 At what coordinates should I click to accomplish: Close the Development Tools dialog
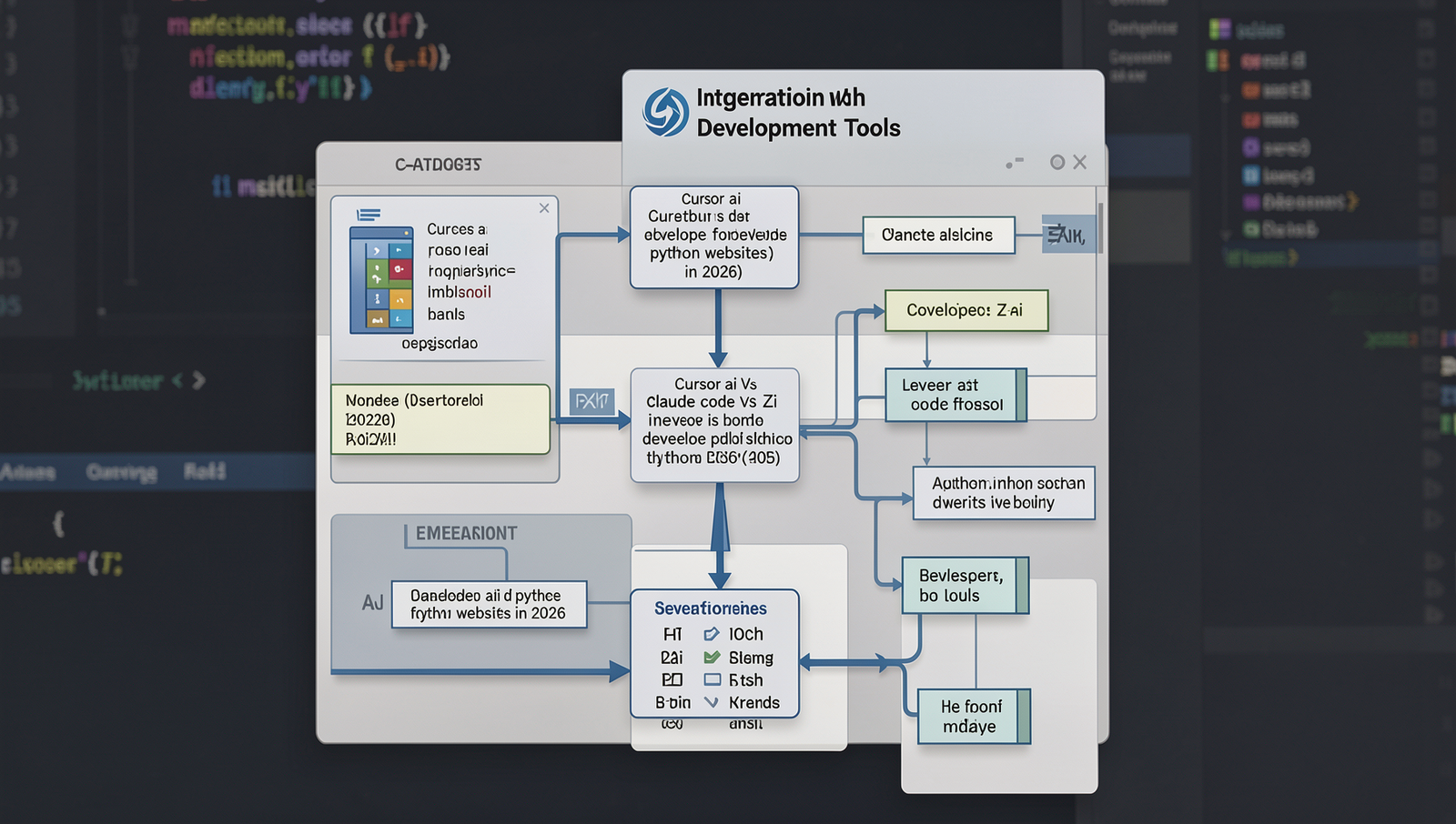(1080, 162)
